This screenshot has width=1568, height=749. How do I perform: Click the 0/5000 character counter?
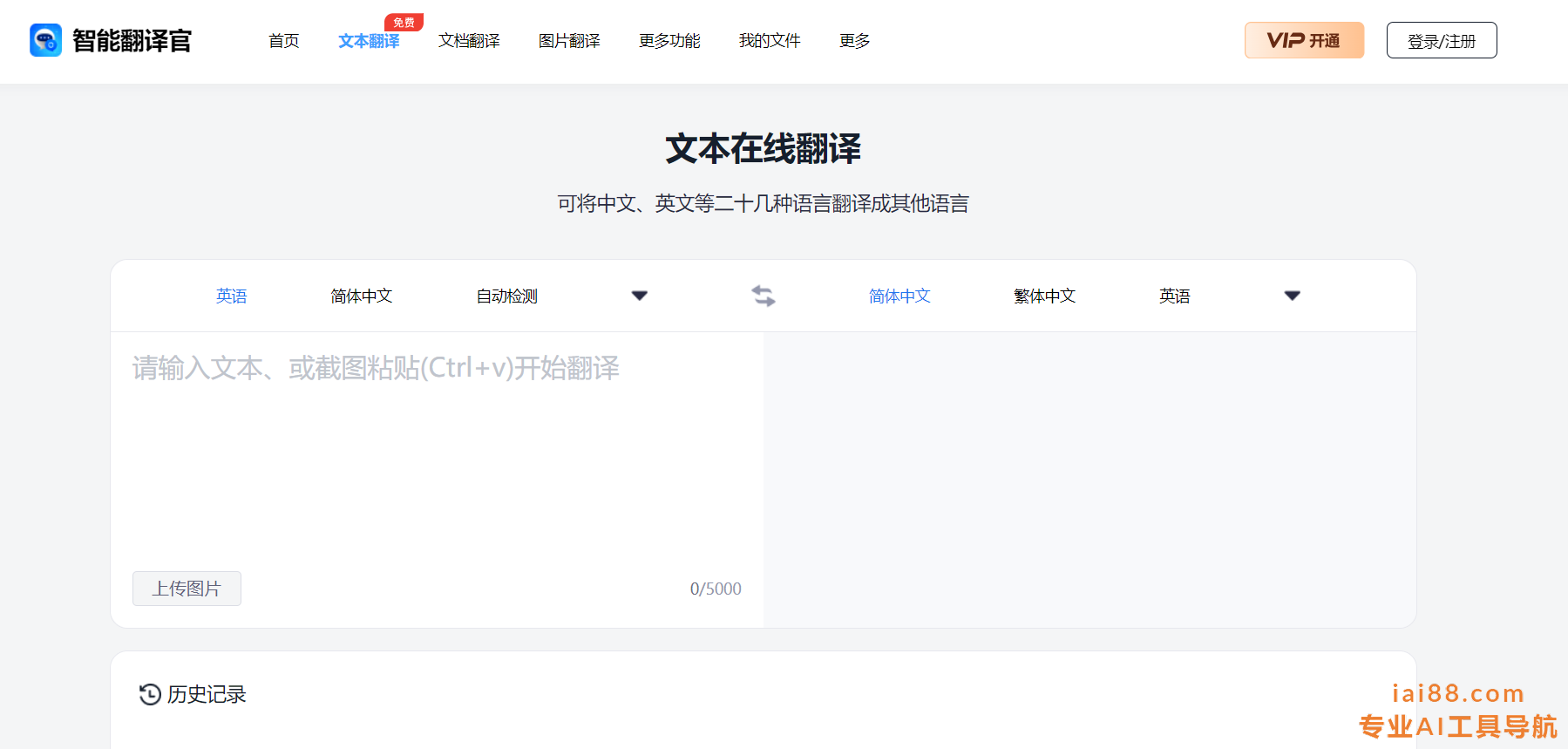pos(716,589)
